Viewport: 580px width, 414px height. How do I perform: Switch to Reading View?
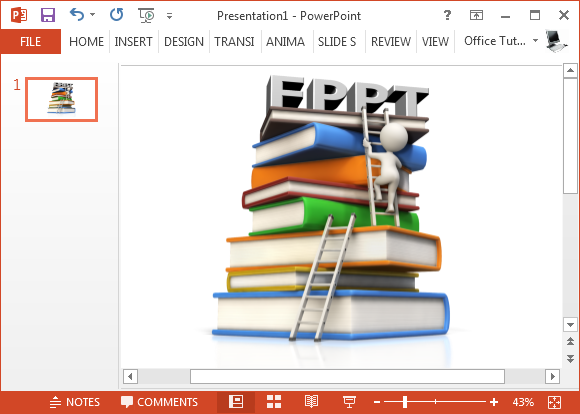click(x=311, y=402)
